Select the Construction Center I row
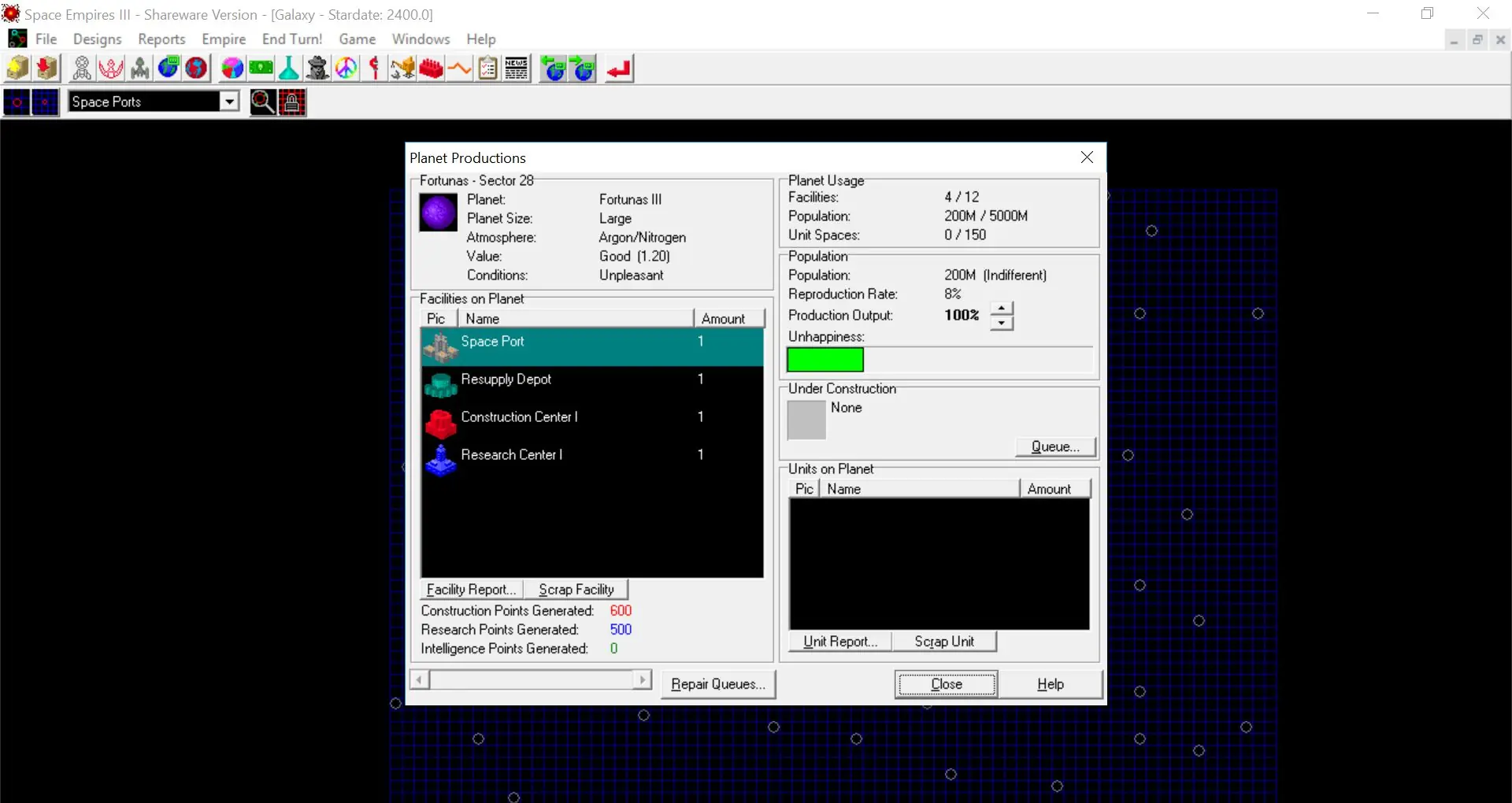1512x803 pixels. [x=592, y=423]
